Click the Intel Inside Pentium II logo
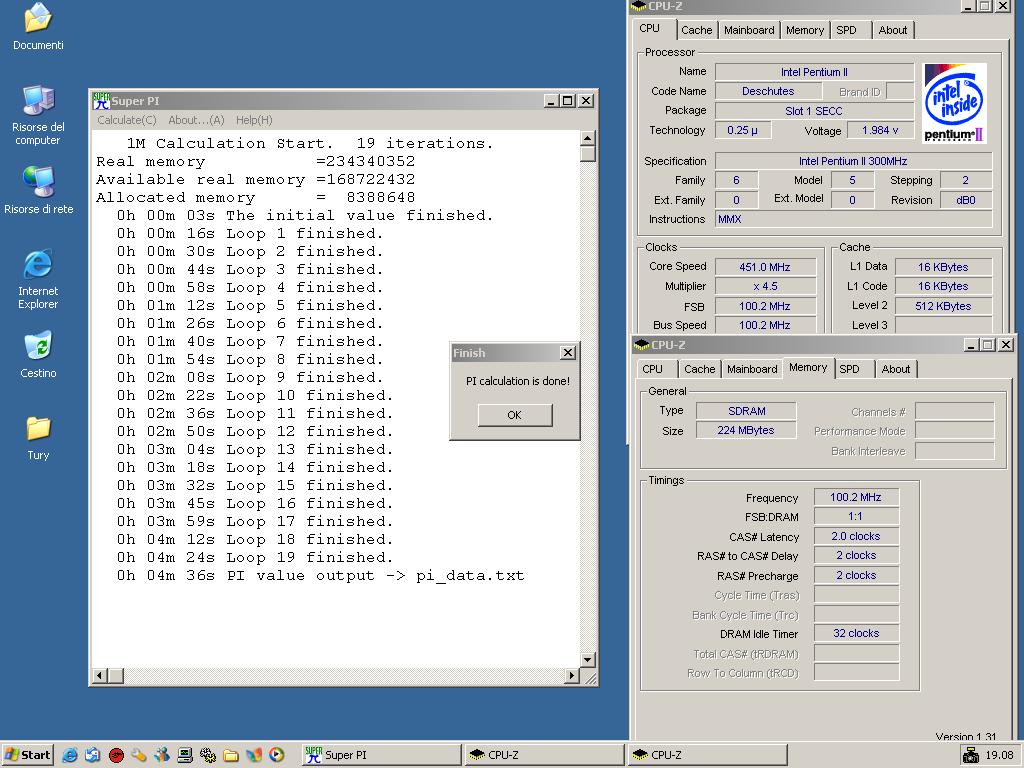Viewport: 1024px width, 768px height. click(x=954, y=103)
